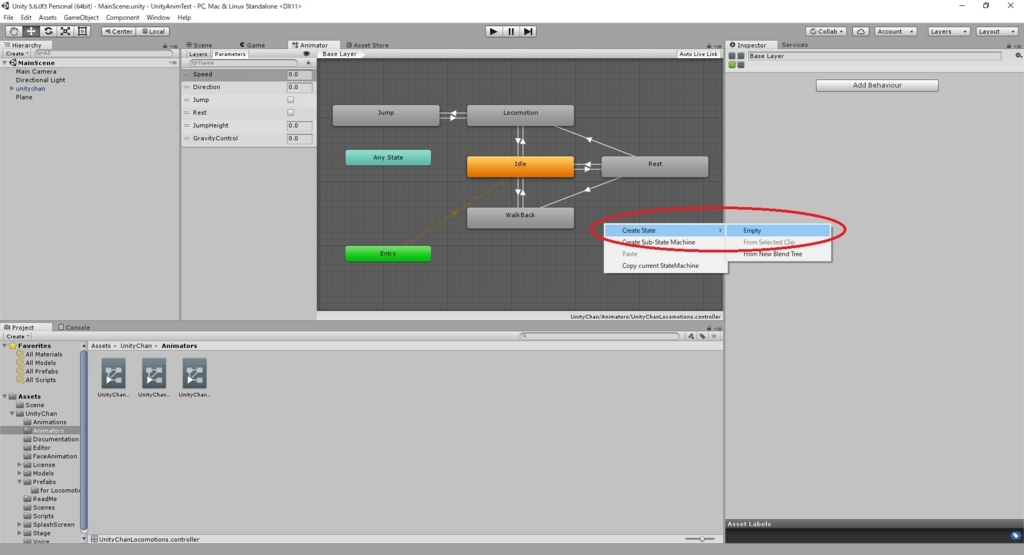Open the Window menu

[158, 18]
